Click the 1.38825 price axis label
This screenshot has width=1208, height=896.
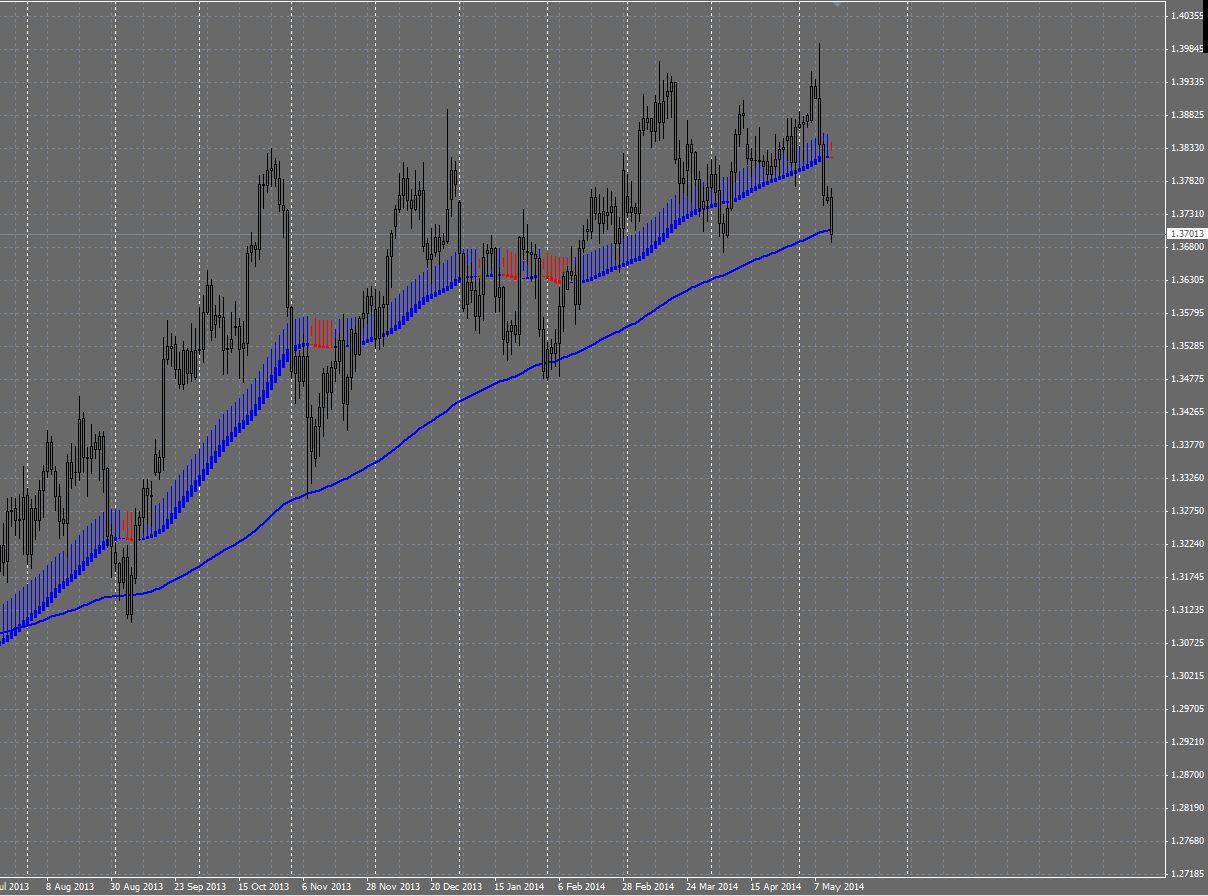pos(1188,115)
